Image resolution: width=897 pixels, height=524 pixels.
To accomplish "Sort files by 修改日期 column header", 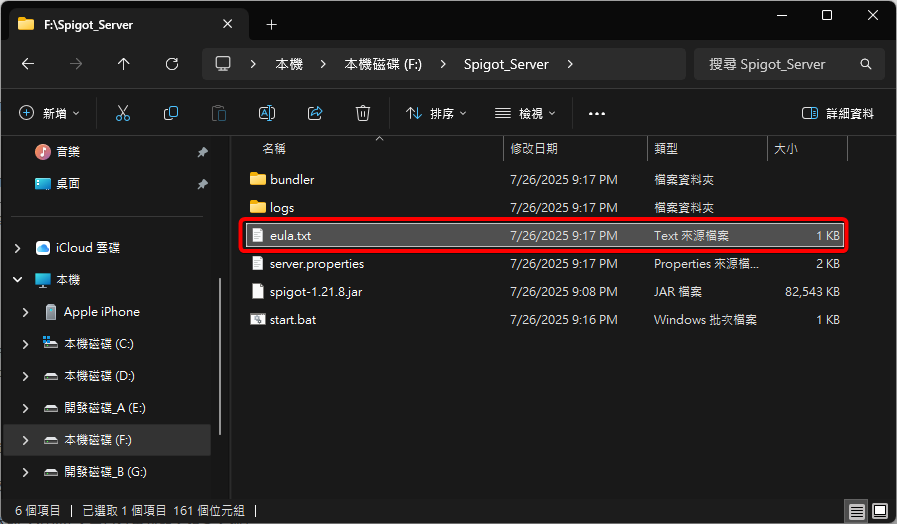I will coord(534,148).
